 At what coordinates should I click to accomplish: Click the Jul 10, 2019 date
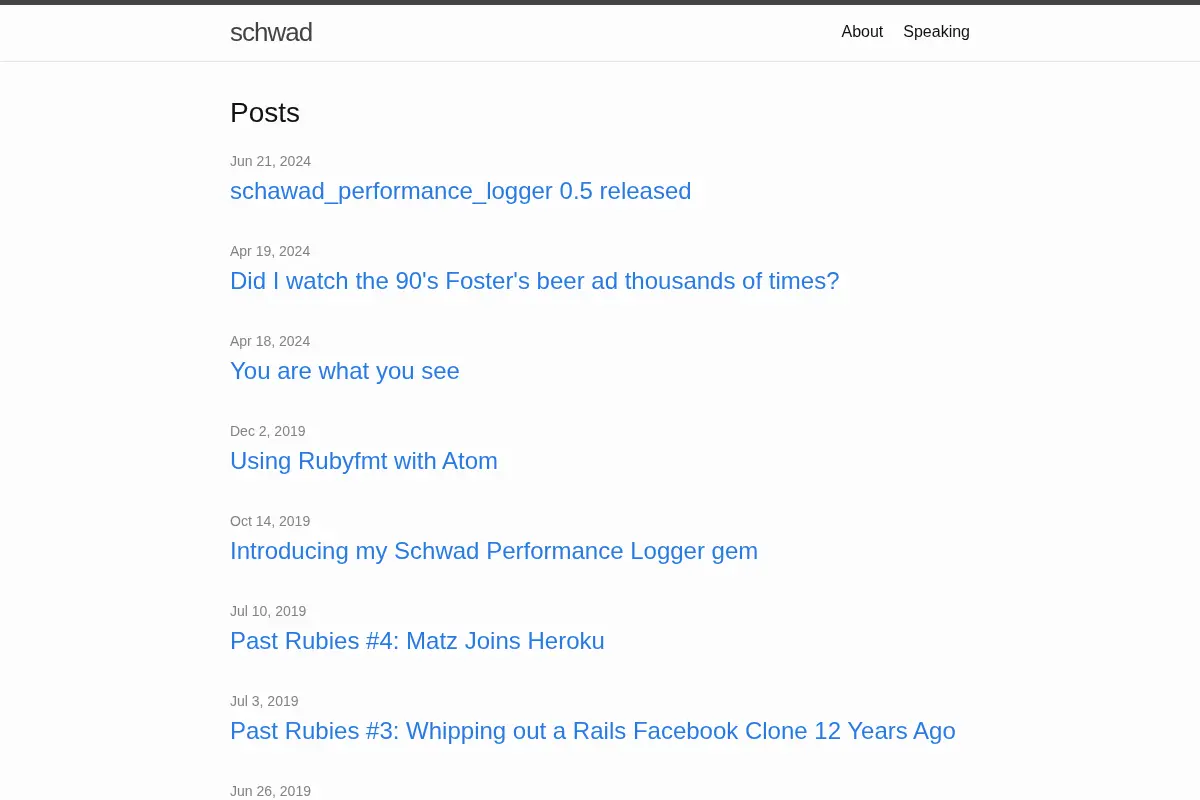[268, 611]
